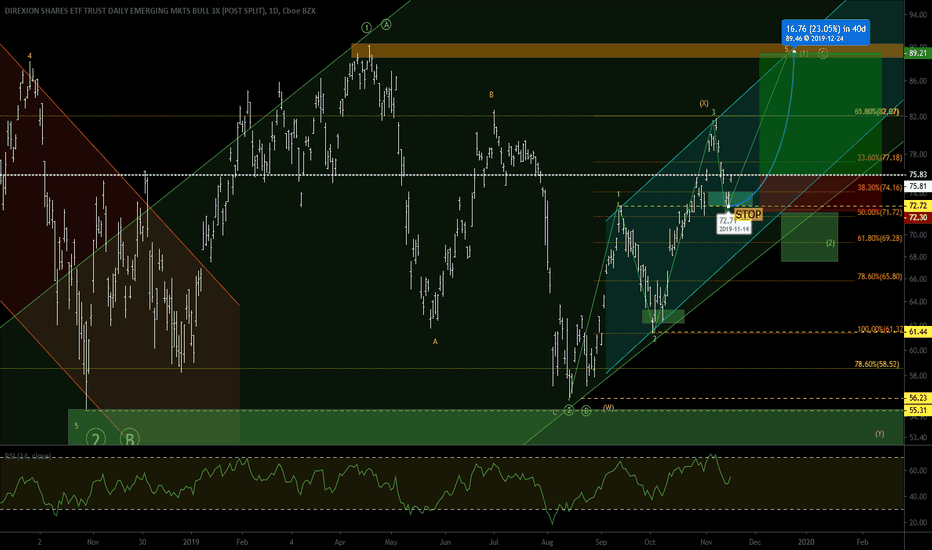This screenshot has width=932, height=550.
Task: Select the green 89.21 price label
Action: [918, 53]
